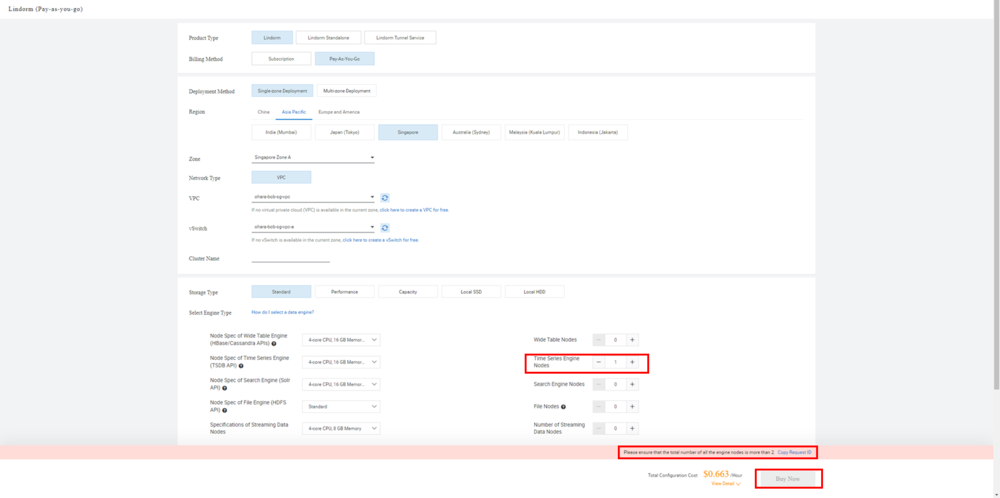Select Single-zone Deployment
The height and width of the screenshot is (498, 1000).
click(x=283, y=91)
